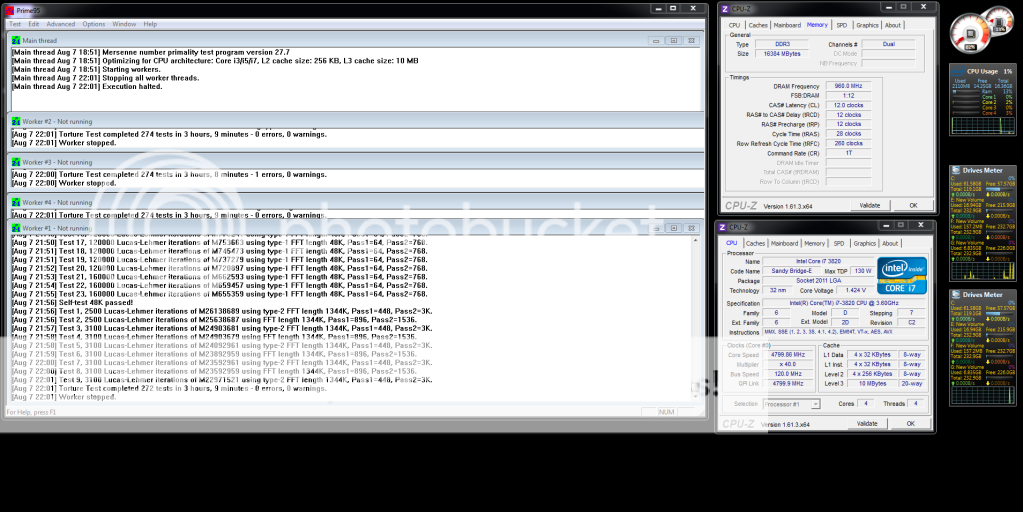Click the NUM indicator in Prime95 status bar

(x=666, y=412)
